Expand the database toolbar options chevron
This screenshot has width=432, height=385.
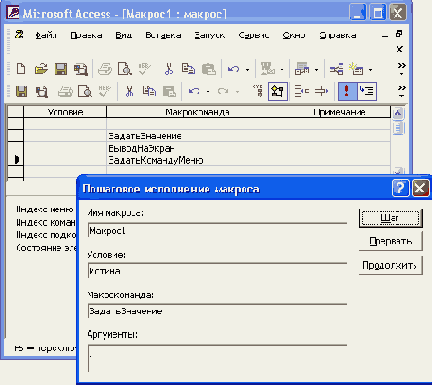[402, 69]
